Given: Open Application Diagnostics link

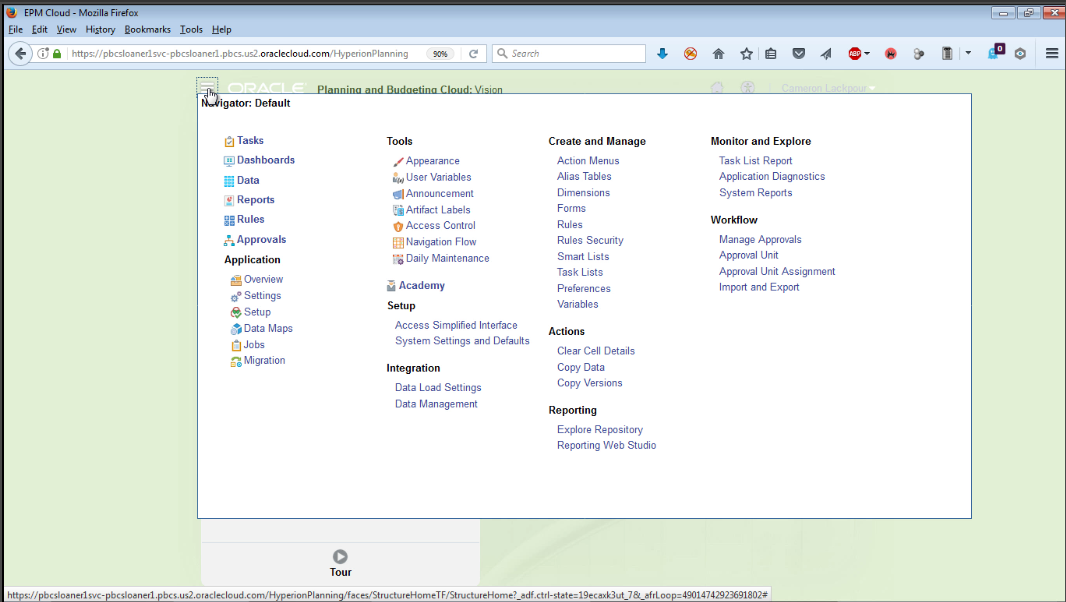Looking at the screenshot, I should pyautogui.click(x=772, y=176).
